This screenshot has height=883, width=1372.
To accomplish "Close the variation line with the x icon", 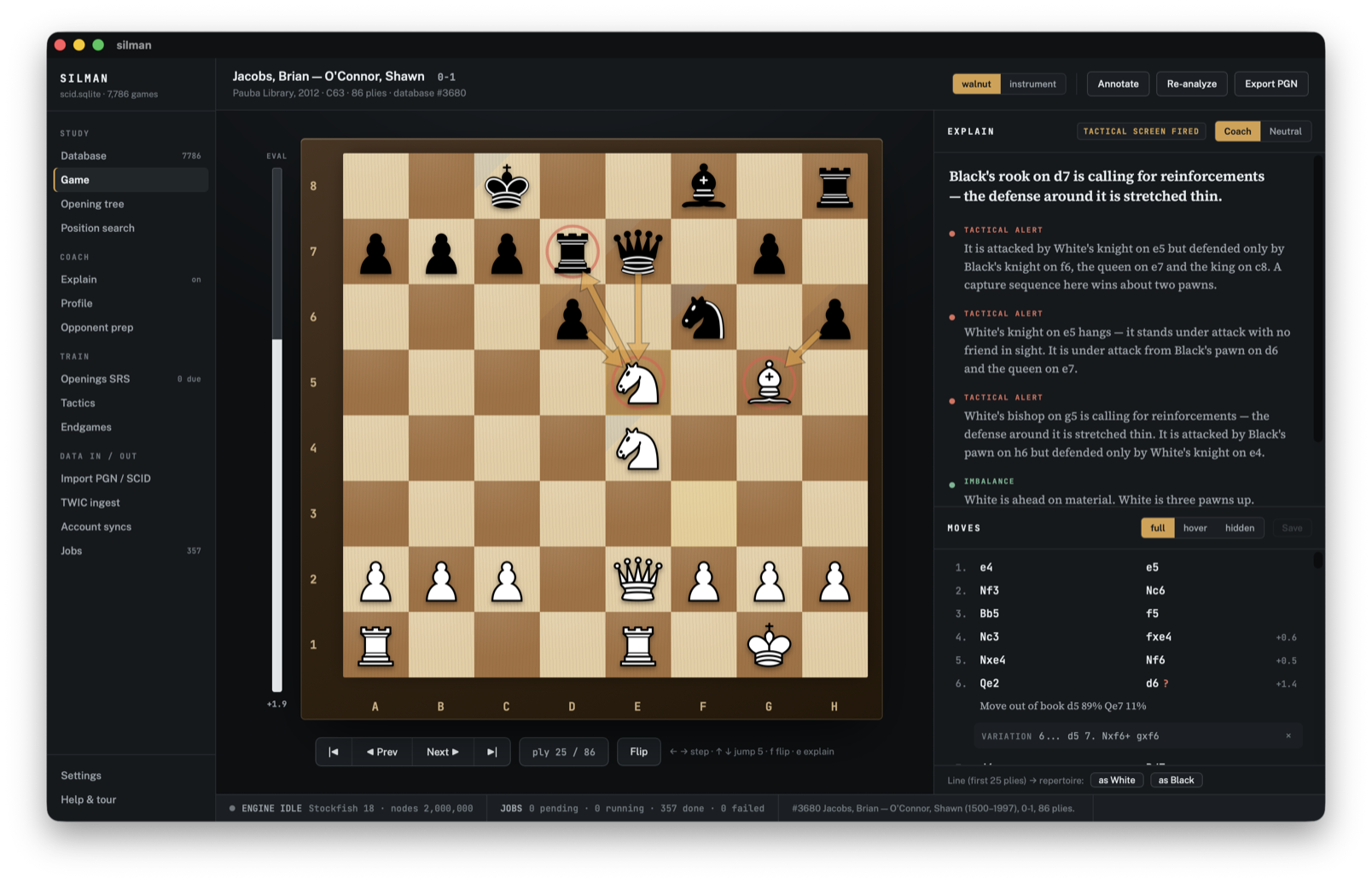I will pos(1288,735).
